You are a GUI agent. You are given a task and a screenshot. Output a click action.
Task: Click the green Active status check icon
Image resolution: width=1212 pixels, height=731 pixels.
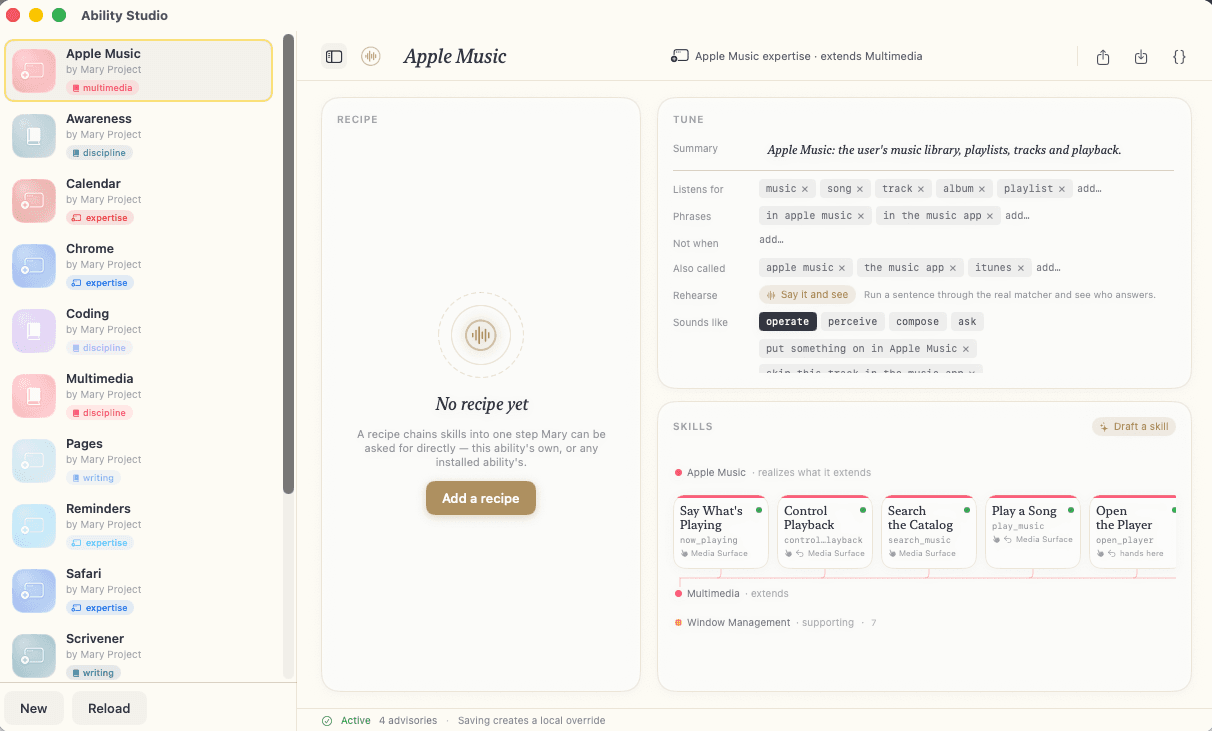[327, 720]
